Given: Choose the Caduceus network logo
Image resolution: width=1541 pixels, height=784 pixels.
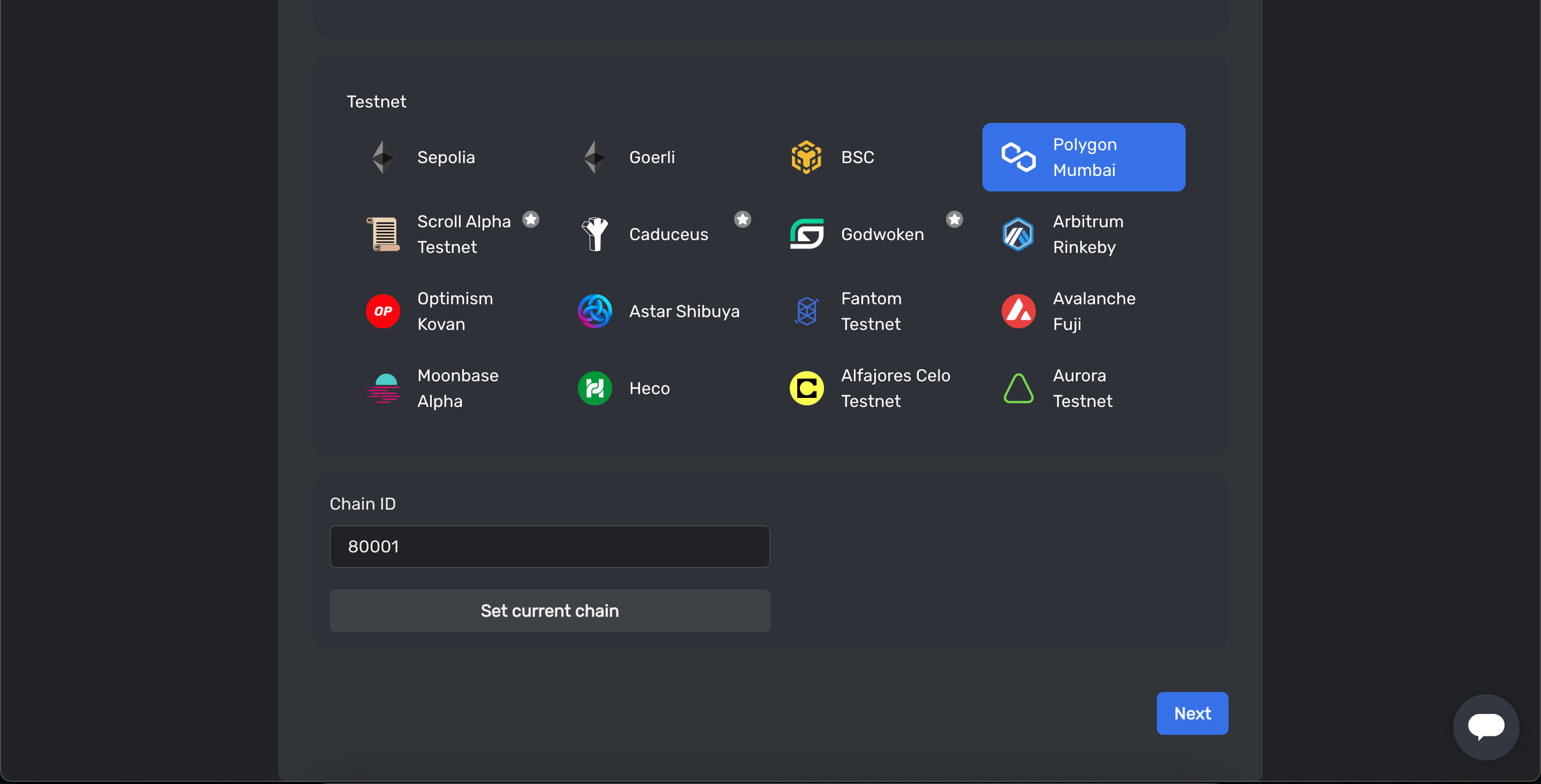Looking at the screenshot, I should click(594, 234).
